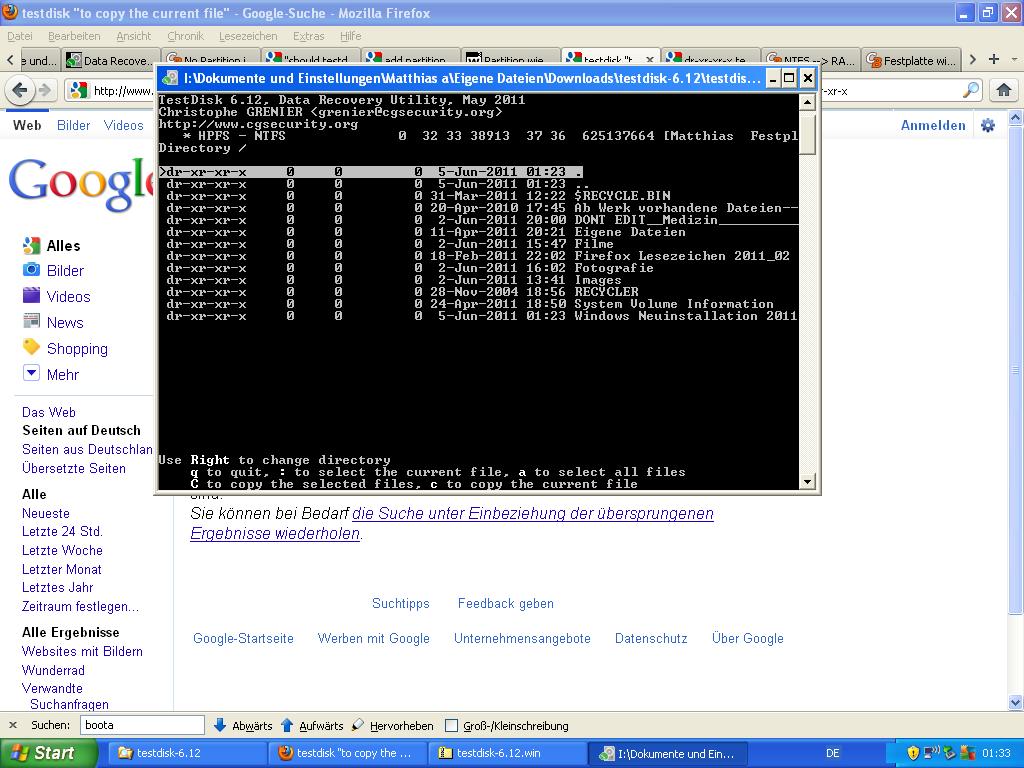Click Videos link in top bar
1024x768 pixels.
[123, 125]
